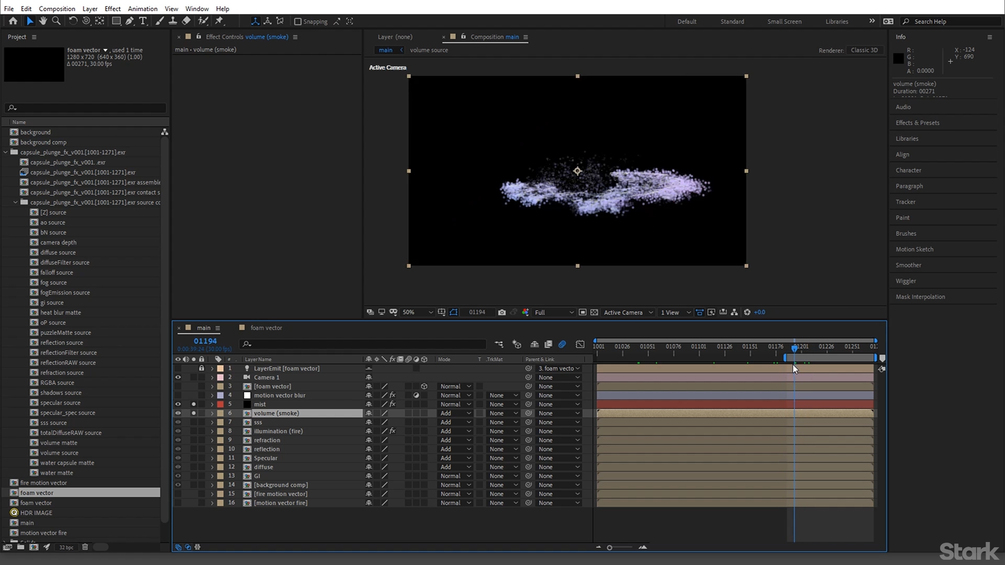Select the Eraser tool
This screenshot has width=1005, height=565.
pyautogui.click(x=186, y=21)
